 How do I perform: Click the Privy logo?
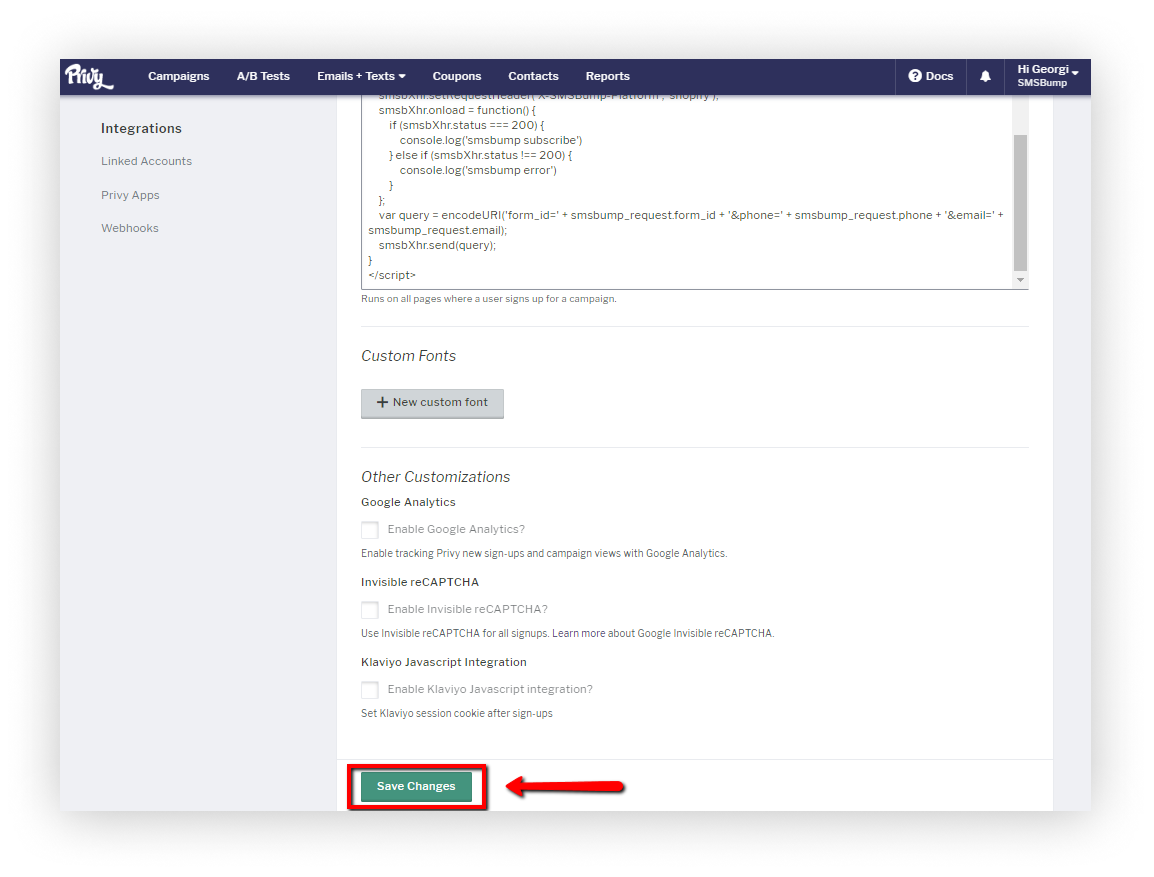[89, 77]
